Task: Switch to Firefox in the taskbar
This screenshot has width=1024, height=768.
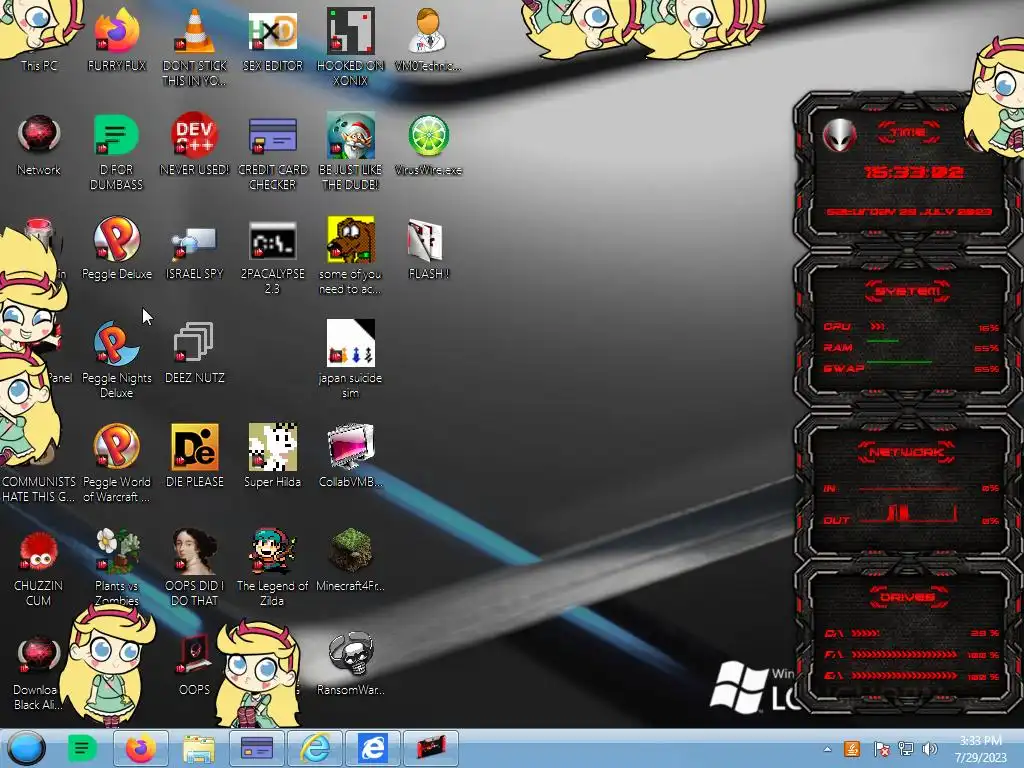Action: pos(140,748)
